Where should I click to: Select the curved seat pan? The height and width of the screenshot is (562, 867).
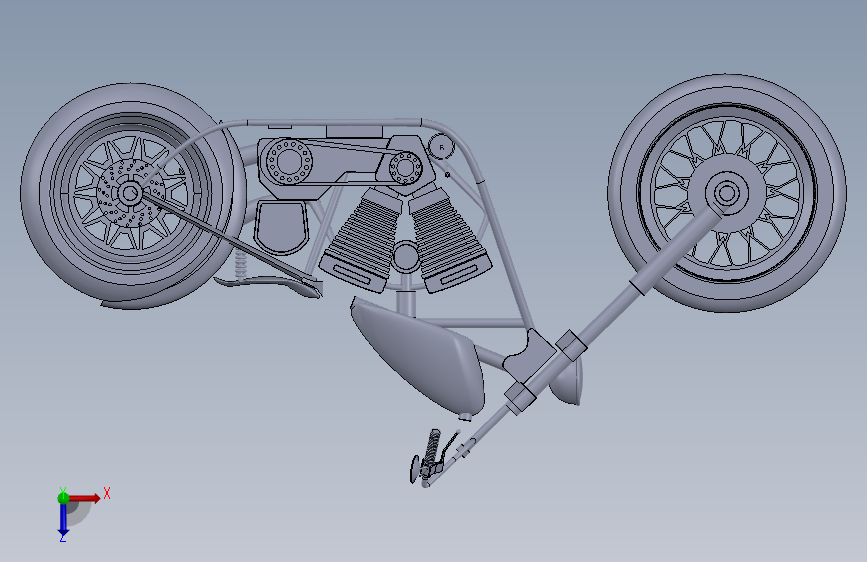(269, 284)
